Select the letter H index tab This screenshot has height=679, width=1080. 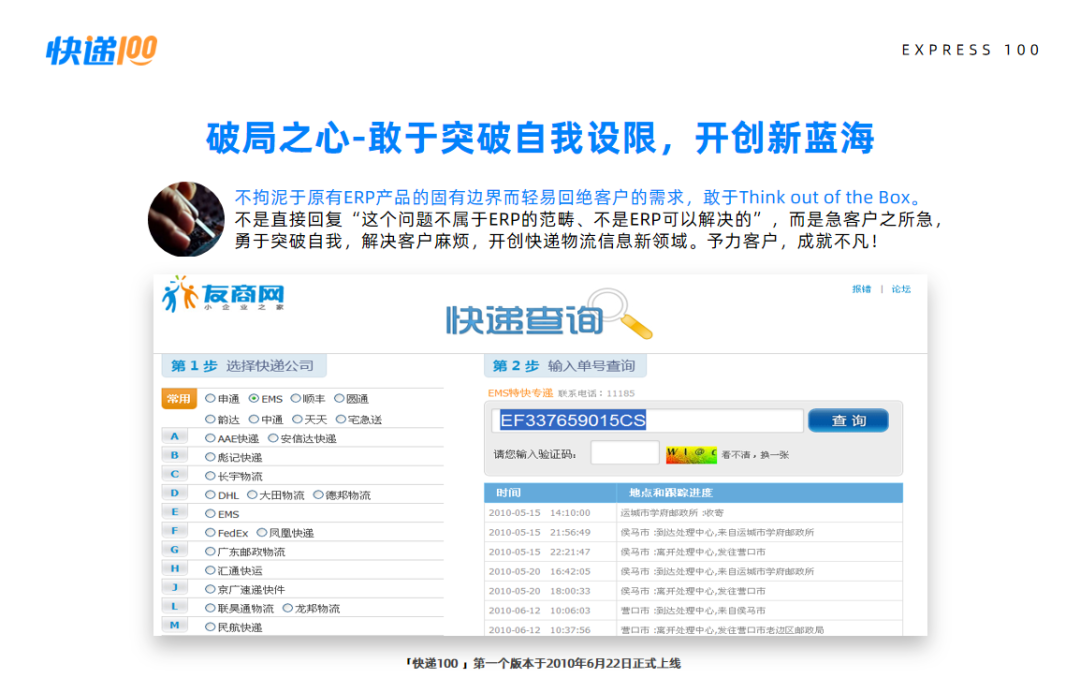[x=175, y=569]
